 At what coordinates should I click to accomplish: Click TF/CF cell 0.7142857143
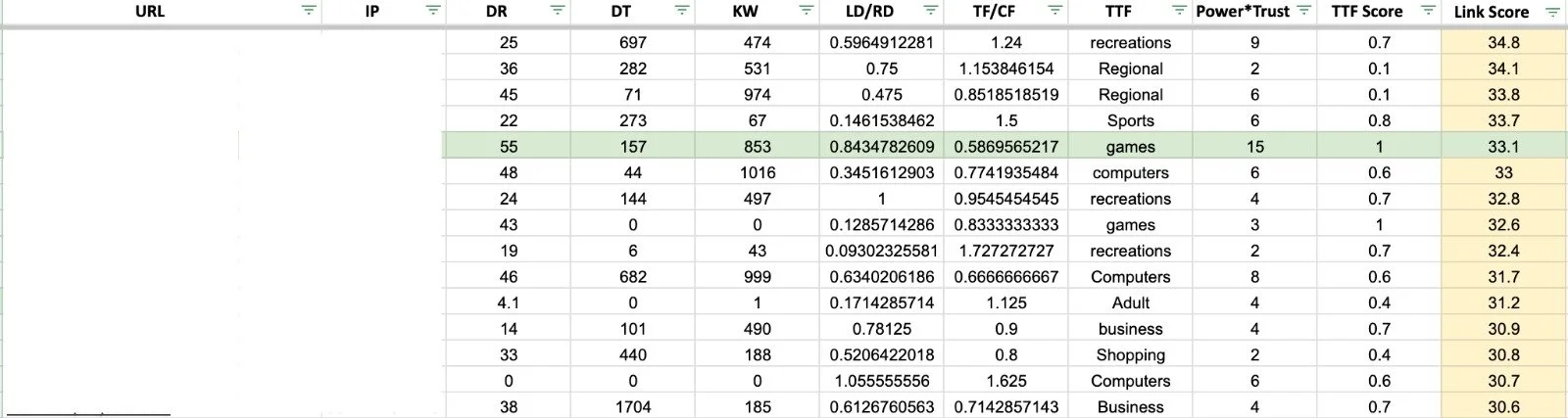tap(1005, 406)
